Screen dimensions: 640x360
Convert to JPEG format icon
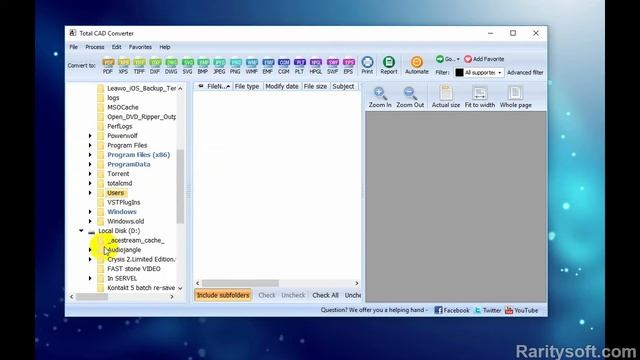(219, 65)
